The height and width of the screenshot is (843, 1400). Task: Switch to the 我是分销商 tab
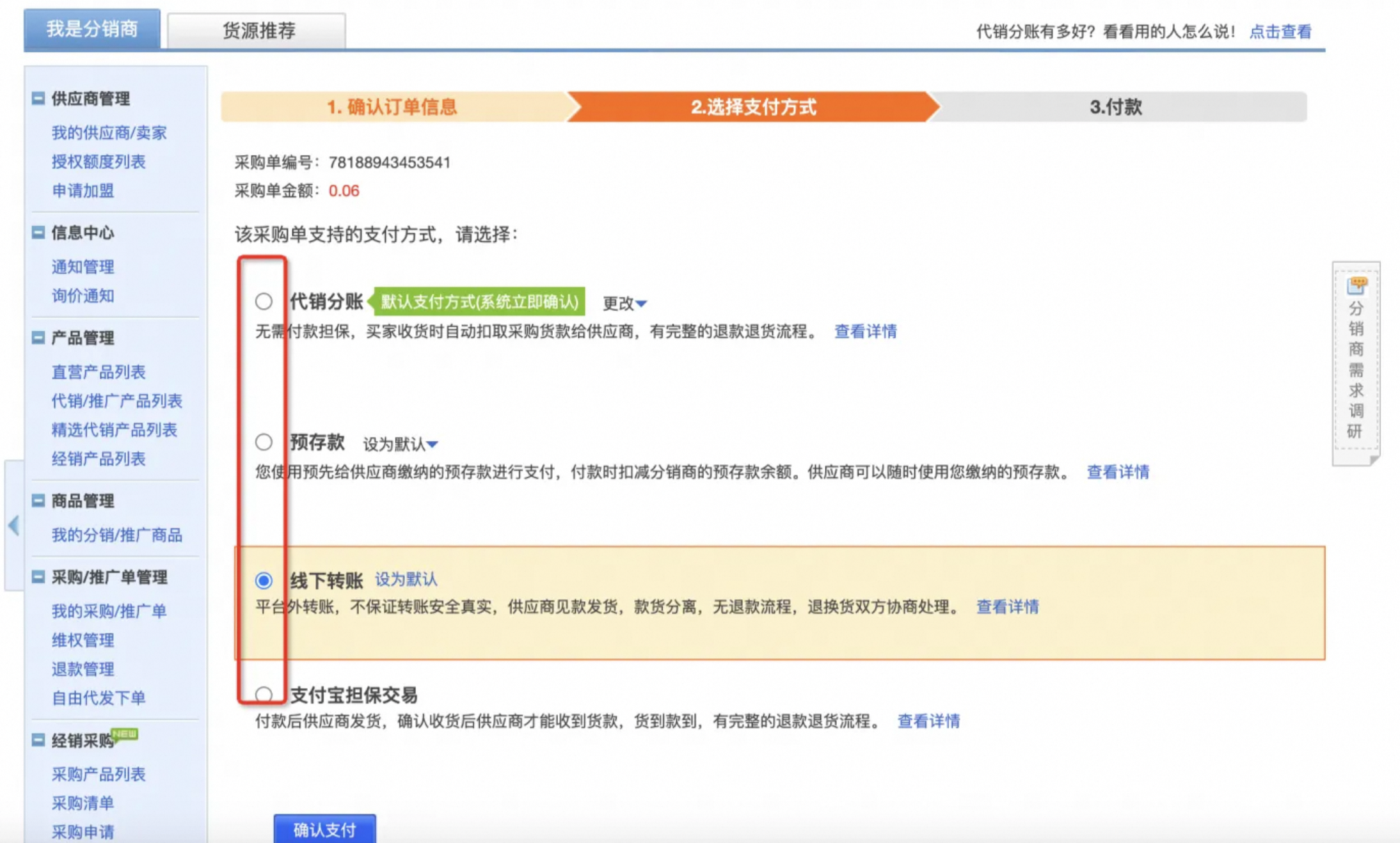point(92,29)
